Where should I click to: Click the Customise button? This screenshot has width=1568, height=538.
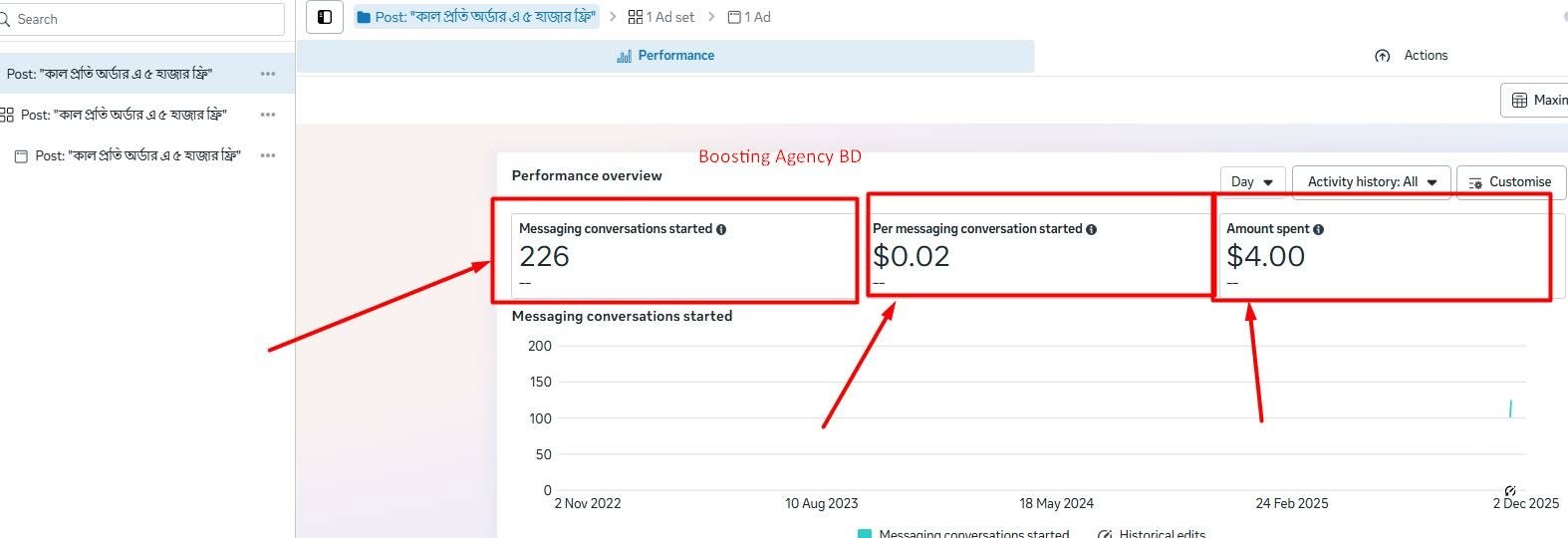point(1511,181)
